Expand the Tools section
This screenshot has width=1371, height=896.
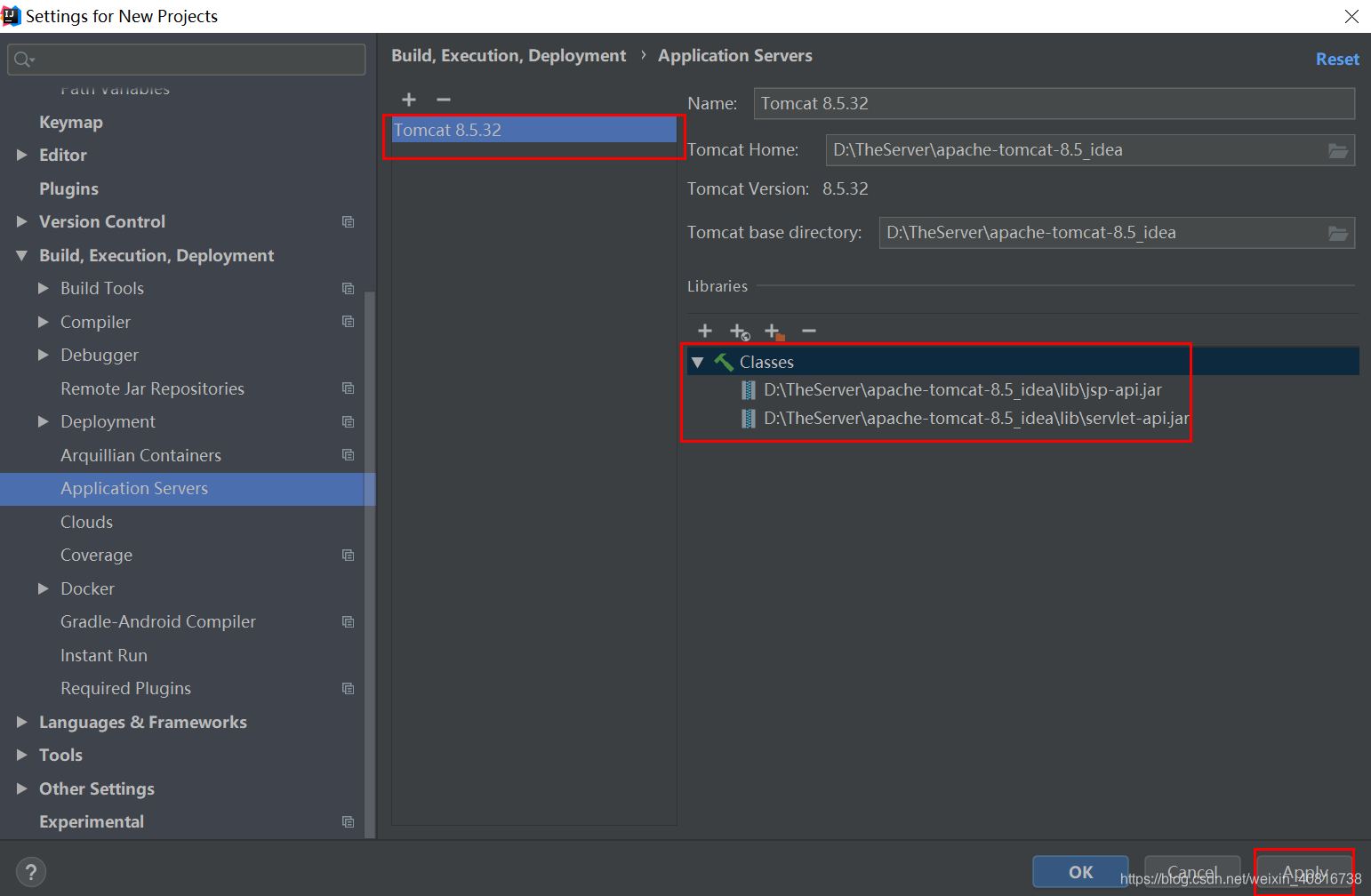tap(21, 755)
